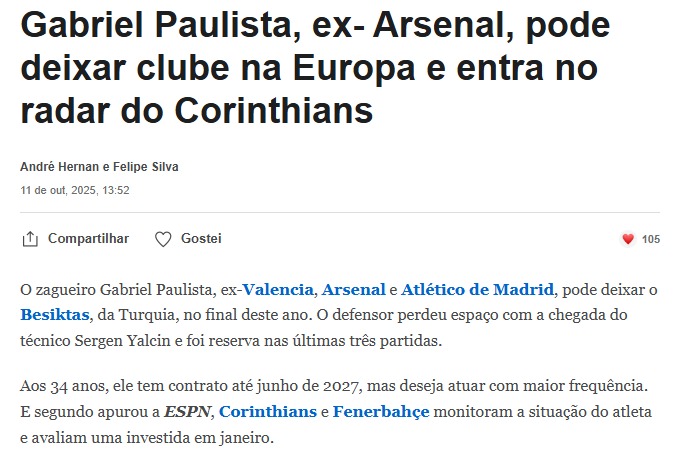Follow the blue Arsenal link in article
The width and height of the screenshot is (687, 467).
tap(353, 290)
